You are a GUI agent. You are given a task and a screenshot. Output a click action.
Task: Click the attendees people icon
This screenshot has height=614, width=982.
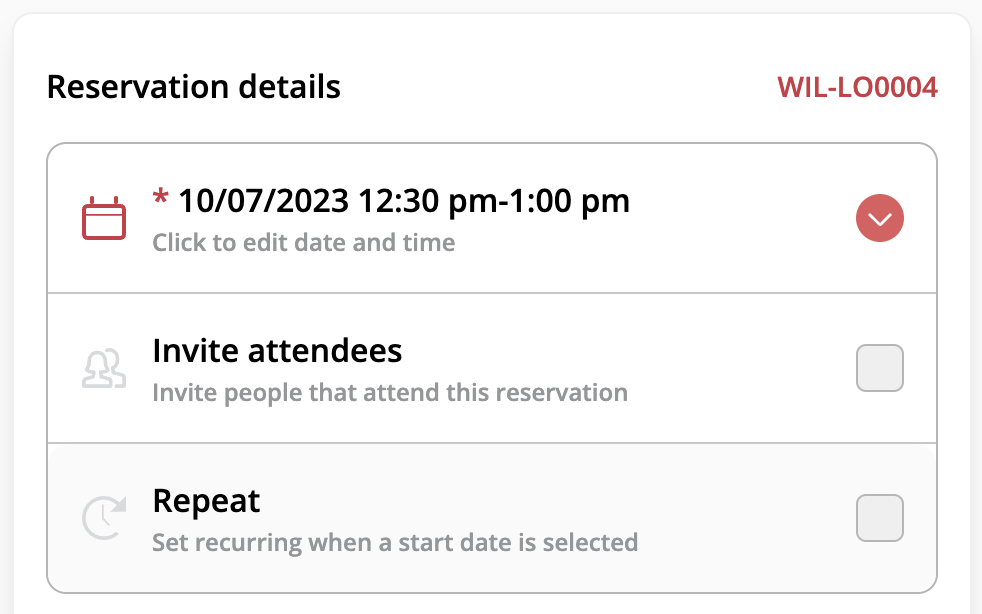click(104, 368)
